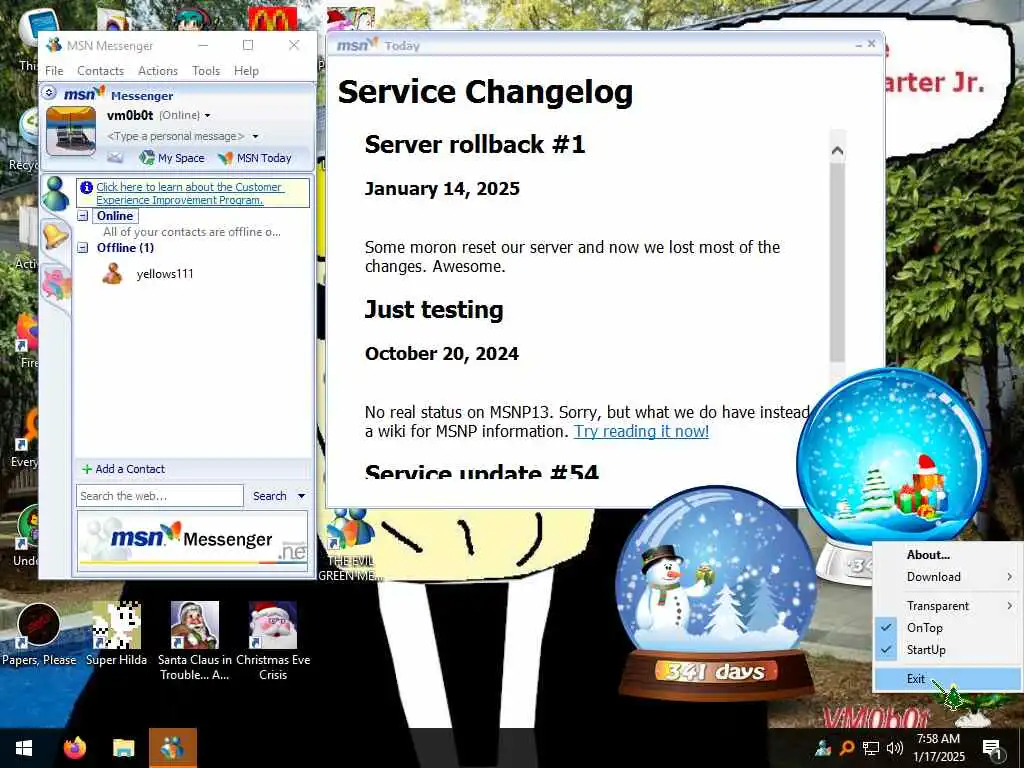The image size is (1024, 768).
Task: Choose About... from the context menu
Action: point(948,554)
